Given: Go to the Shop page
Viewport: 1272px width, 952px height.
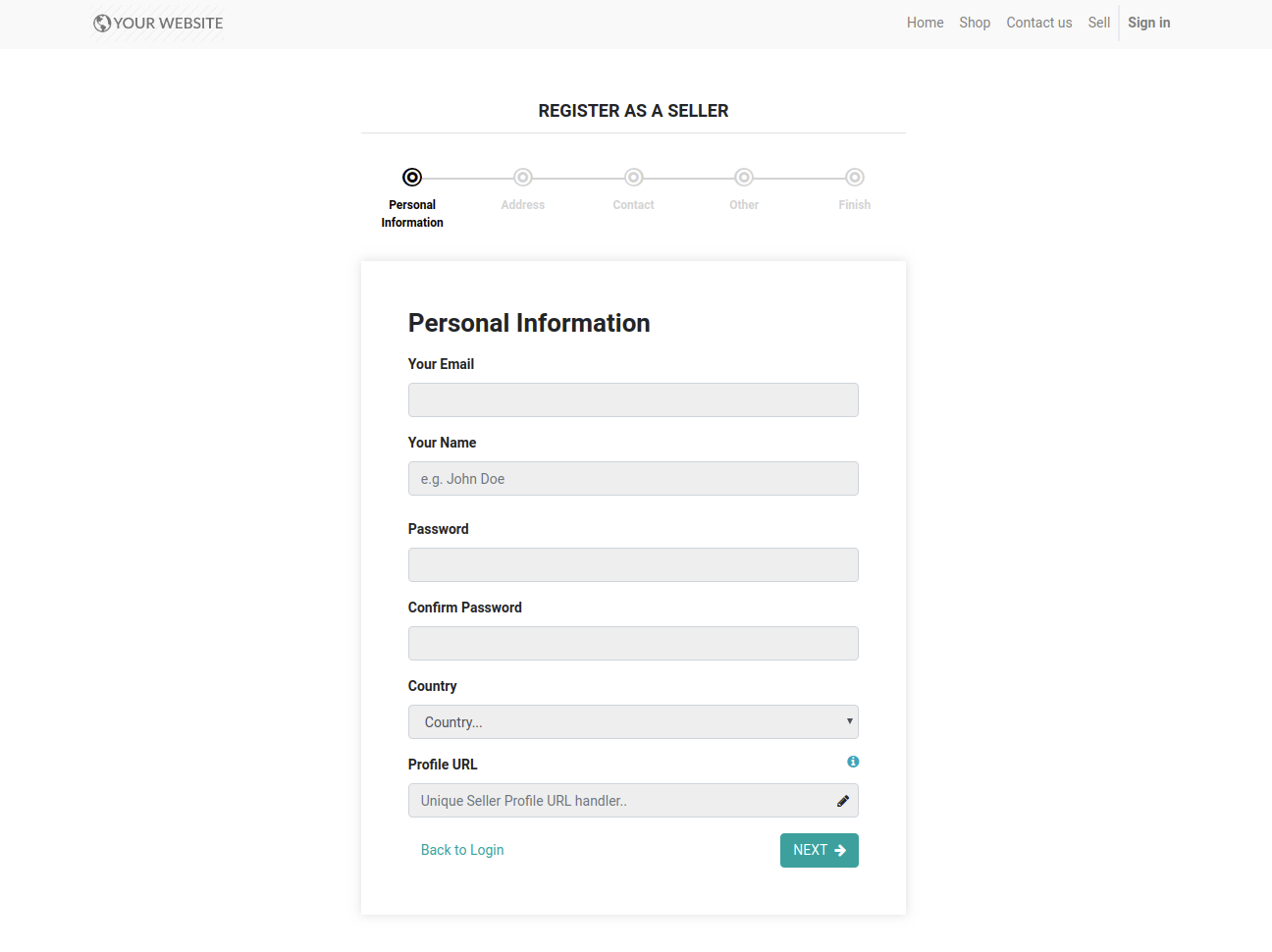Looking at the screenshot, I should pyautogui.click(x=975, y=23).
